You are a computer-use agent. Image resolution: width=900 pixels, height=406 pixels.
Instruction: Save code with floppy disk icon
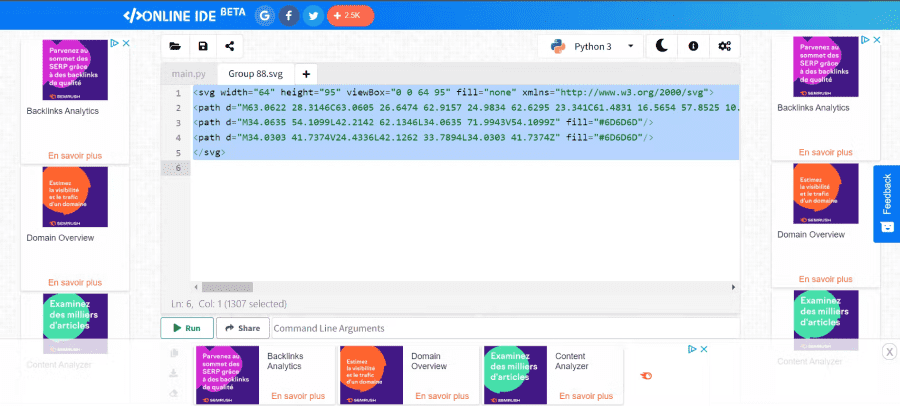[x=203, y=47]
